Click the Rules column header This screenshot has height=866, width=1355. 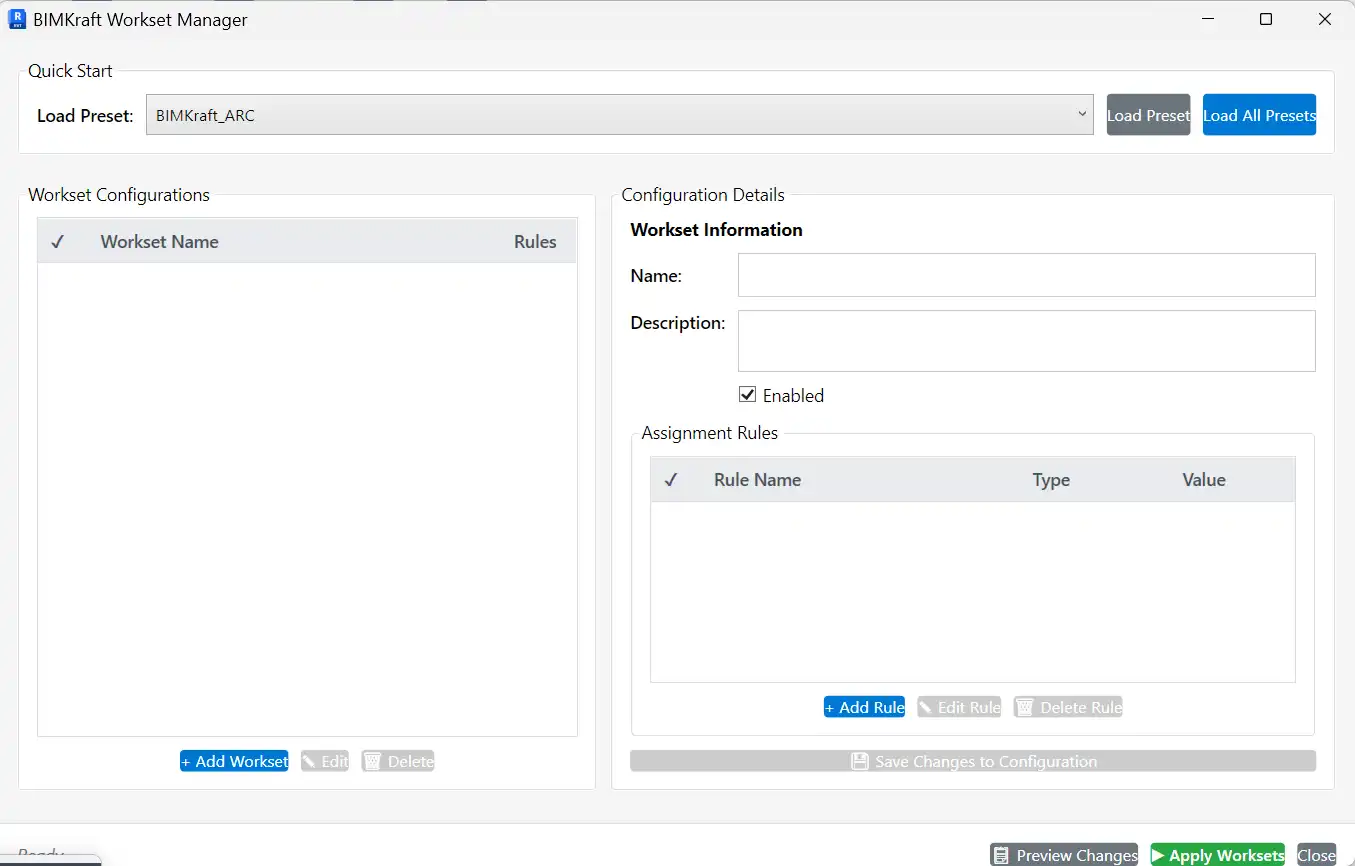click(535, 241)
